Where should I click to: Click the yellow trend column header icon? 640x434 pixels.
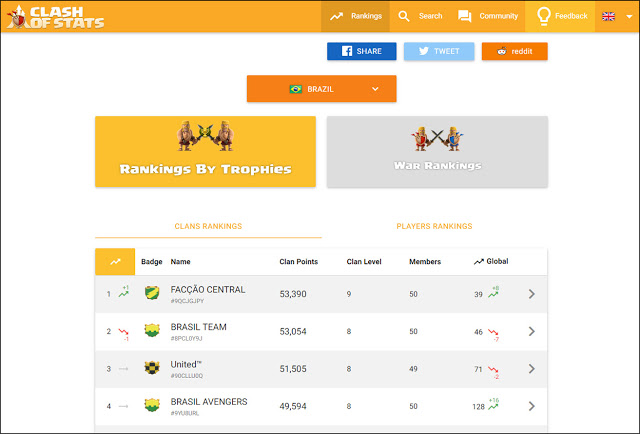(x=115, y=261)
